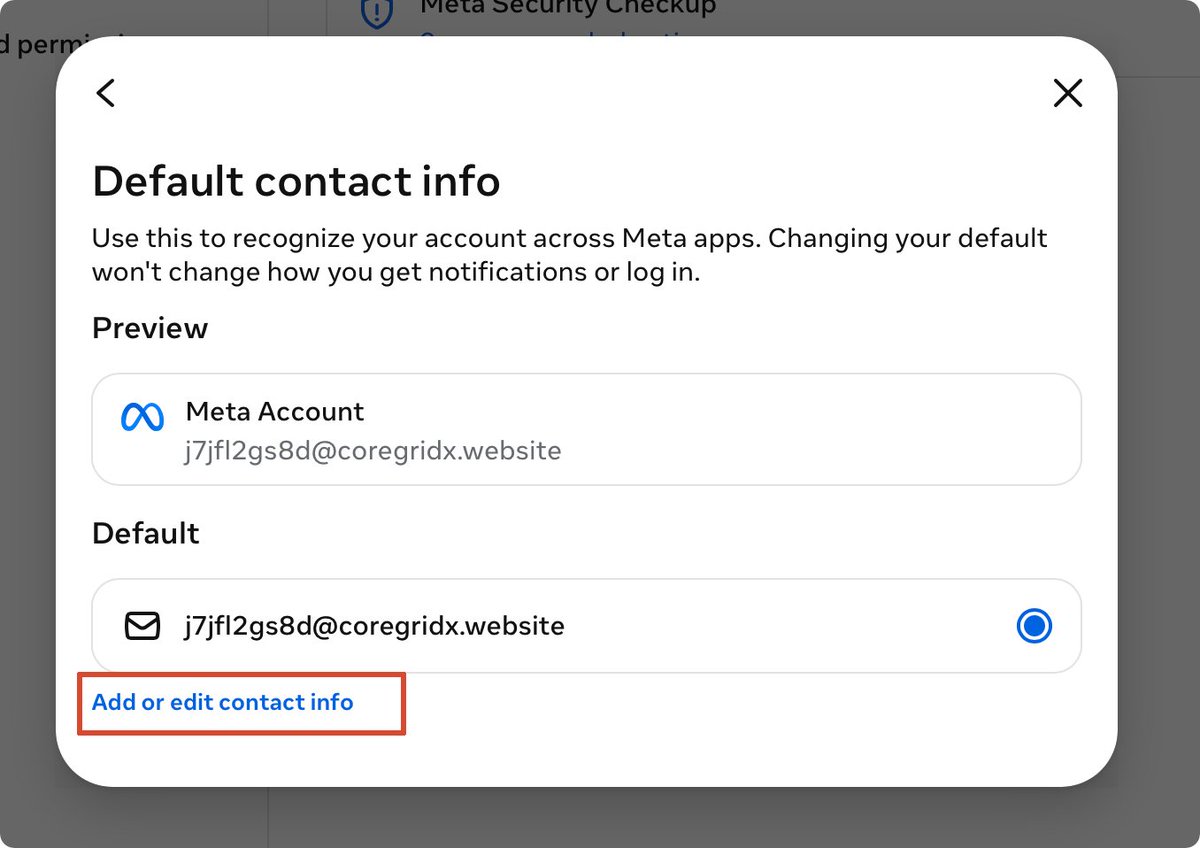
Task: Click the "Default" section heading
Action: click(x=146, y=533)
